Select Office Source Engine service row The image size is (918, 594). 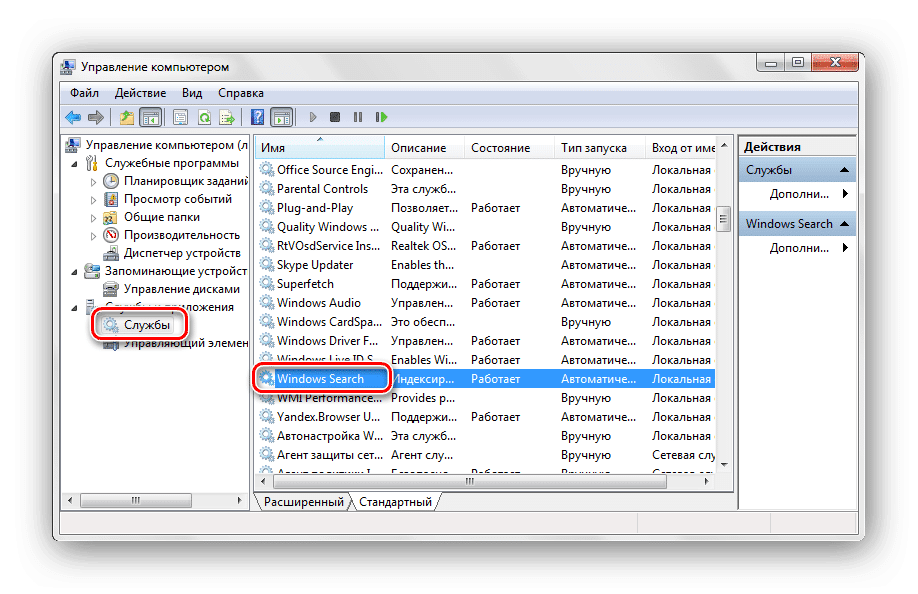pyautogui.click(x=485, y=170)
